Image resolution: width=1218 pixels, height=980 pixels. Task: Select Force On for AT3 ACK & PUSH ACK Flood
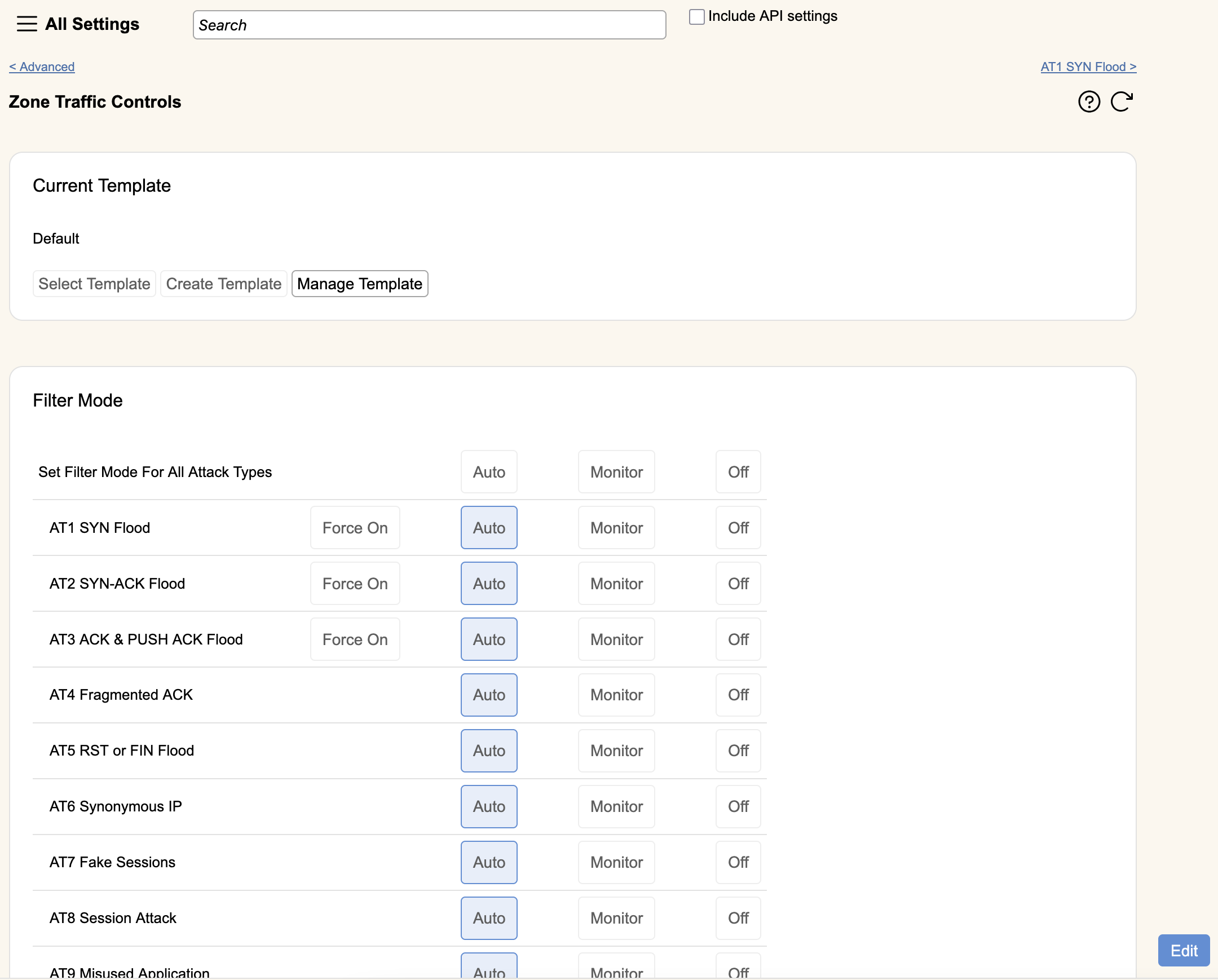355,639
